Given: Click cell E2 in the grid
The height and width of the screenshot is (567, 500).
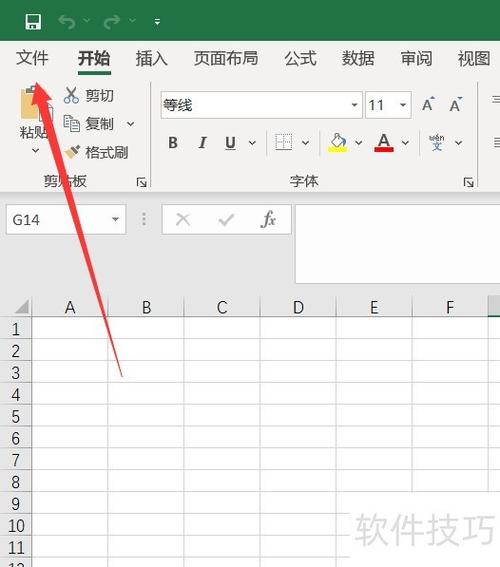Looking at the screenshot, I should (374, 350).
